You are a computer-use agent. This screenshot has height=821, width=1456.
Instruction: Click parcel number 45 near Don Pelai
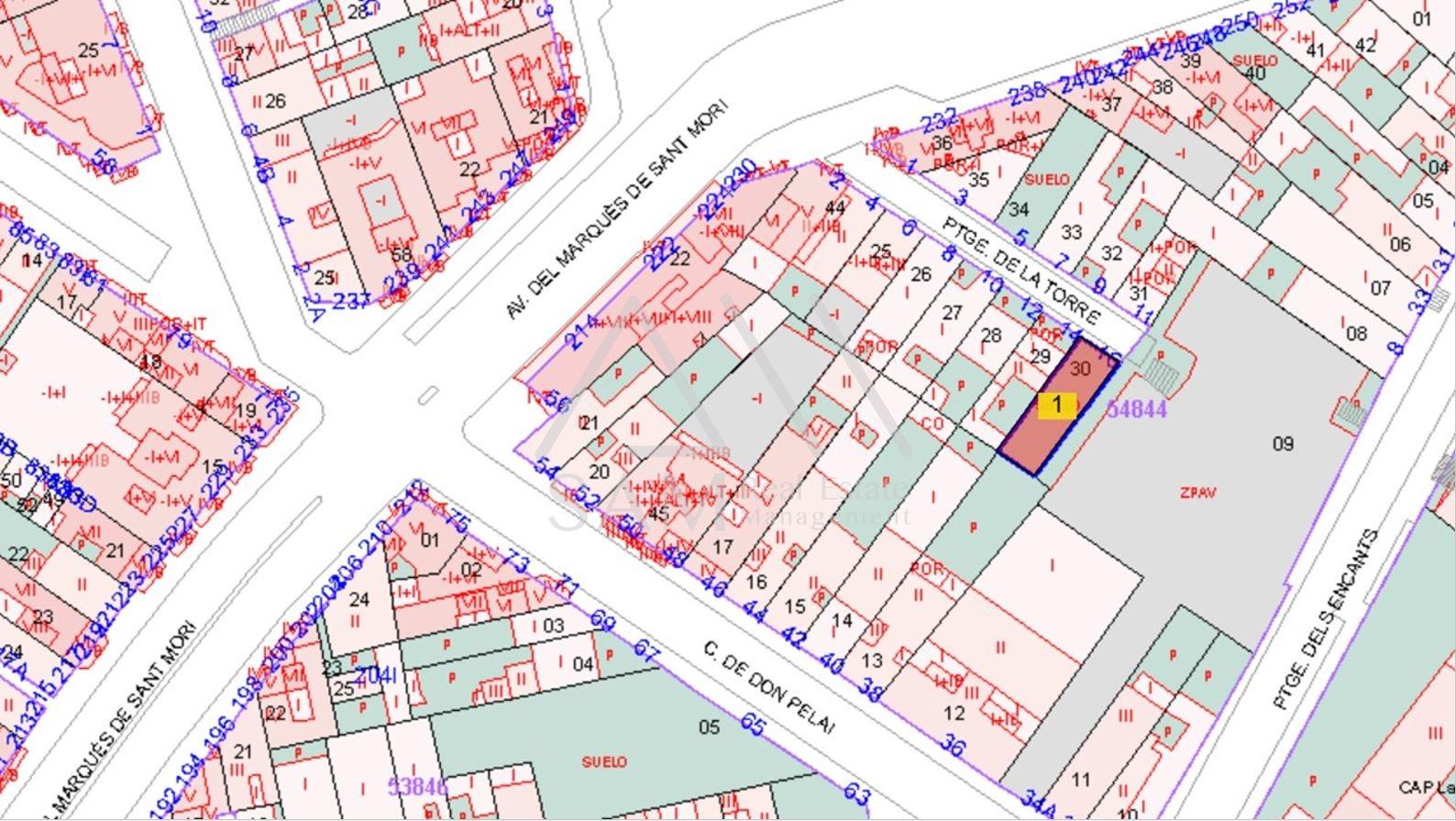point(657,513)
